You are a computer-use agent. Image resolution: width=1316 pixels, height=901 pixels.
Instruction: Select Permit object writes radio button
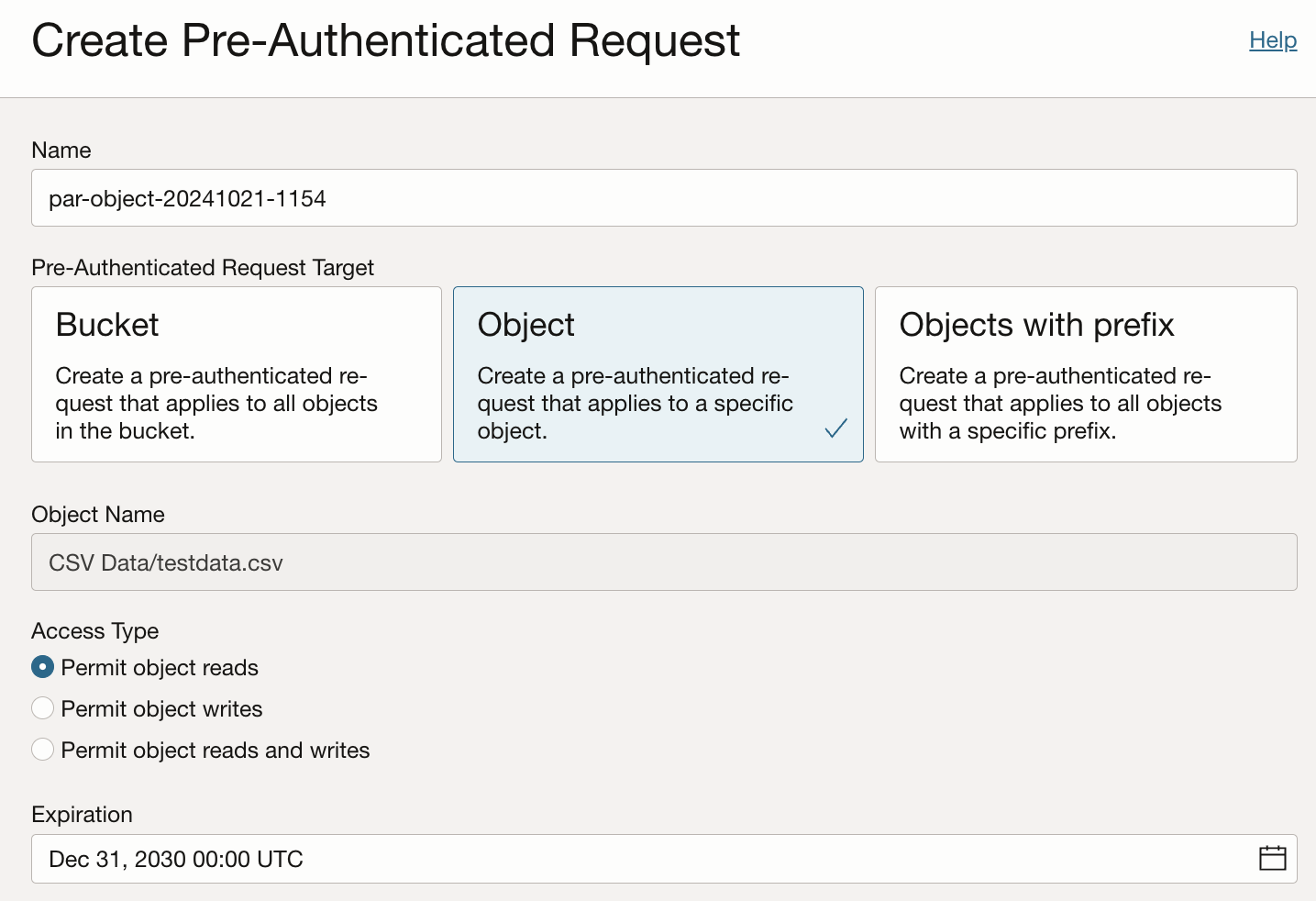tap(43, 708)
